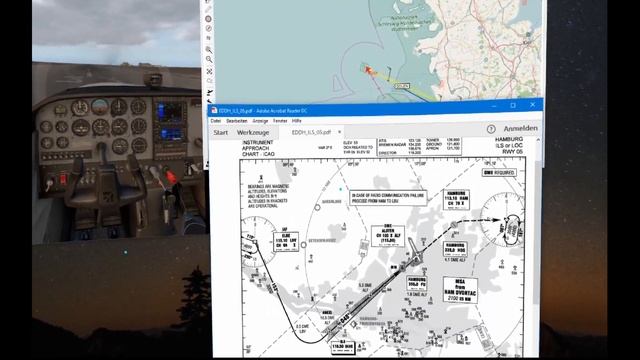Click the scroll-up arrow of PDF scrollbar
Viewport: 640px width, 360px height.
[538, 140]
